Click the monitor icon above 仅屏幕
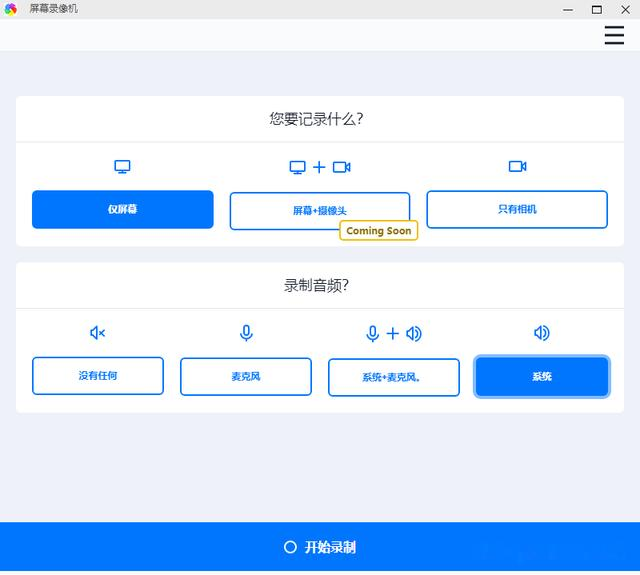 click(x=122, y=167)
